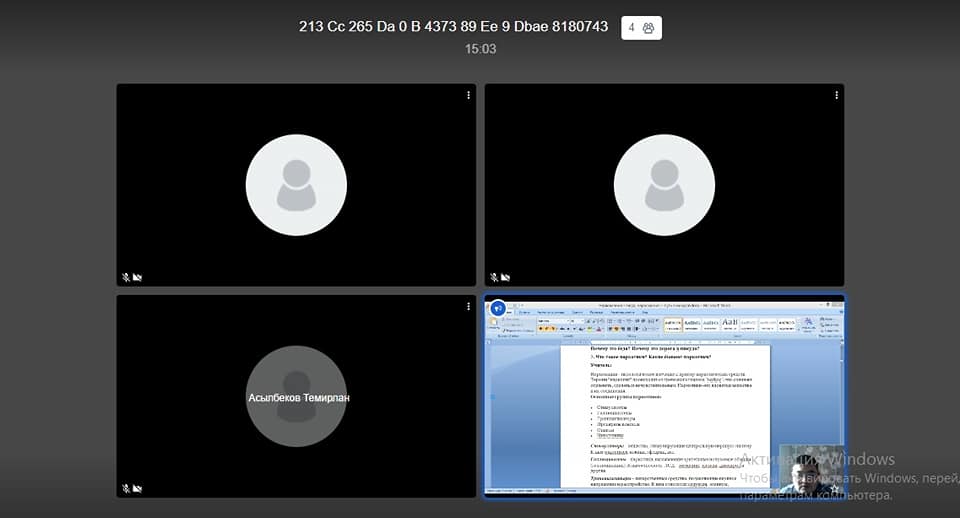Select the top-right participant's avatar
This screenshot has width=960, height=518.
[664, 185]
